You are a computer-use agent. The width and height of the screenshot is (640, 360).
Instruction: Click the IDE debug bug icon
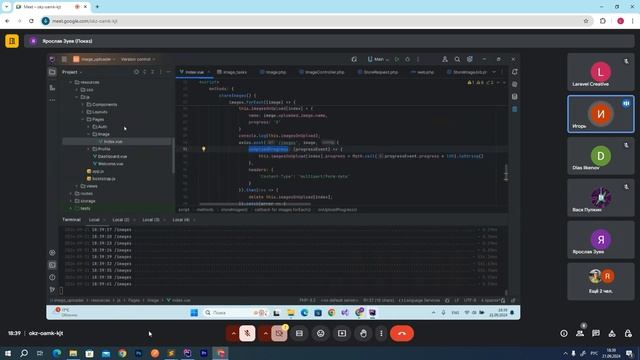coord(407,60)
